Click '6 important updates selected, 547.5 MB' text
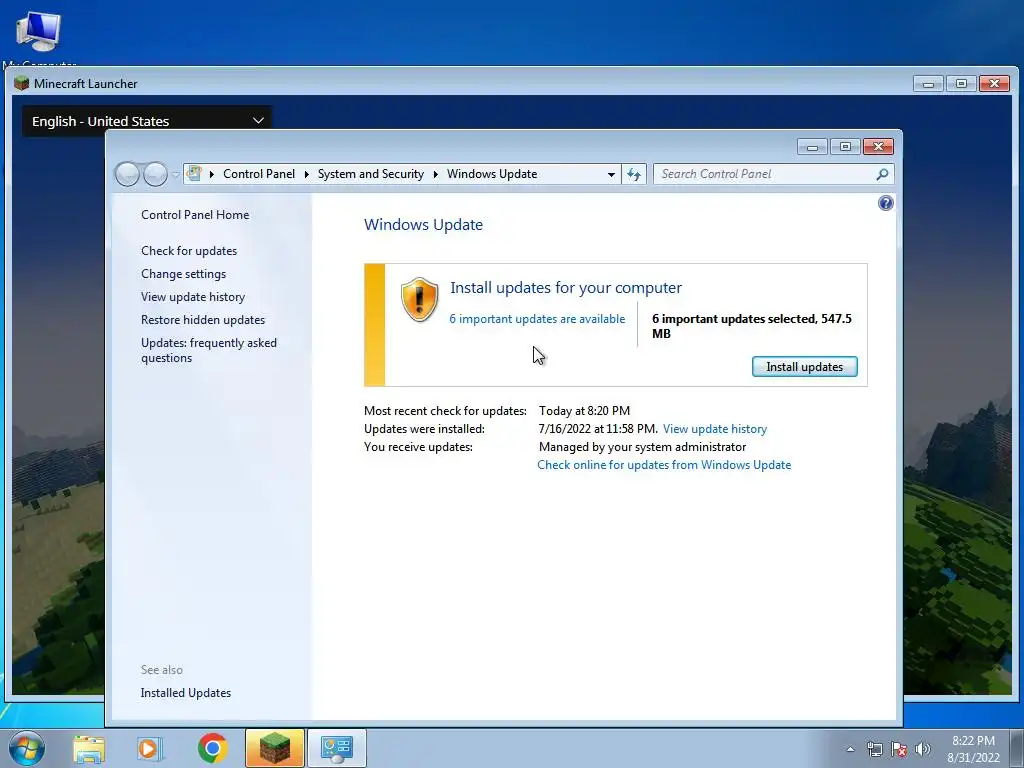The height and width of the screenshot is (768, 1024). tap(752, 326)
